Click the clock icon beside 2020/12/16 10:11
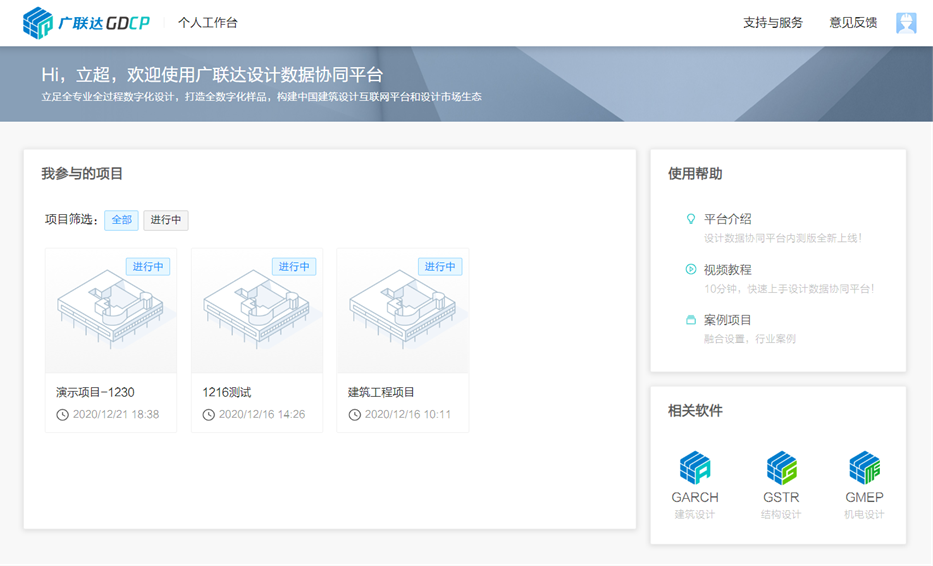This screenshot has height=566, width=933. tap(355, 415)
